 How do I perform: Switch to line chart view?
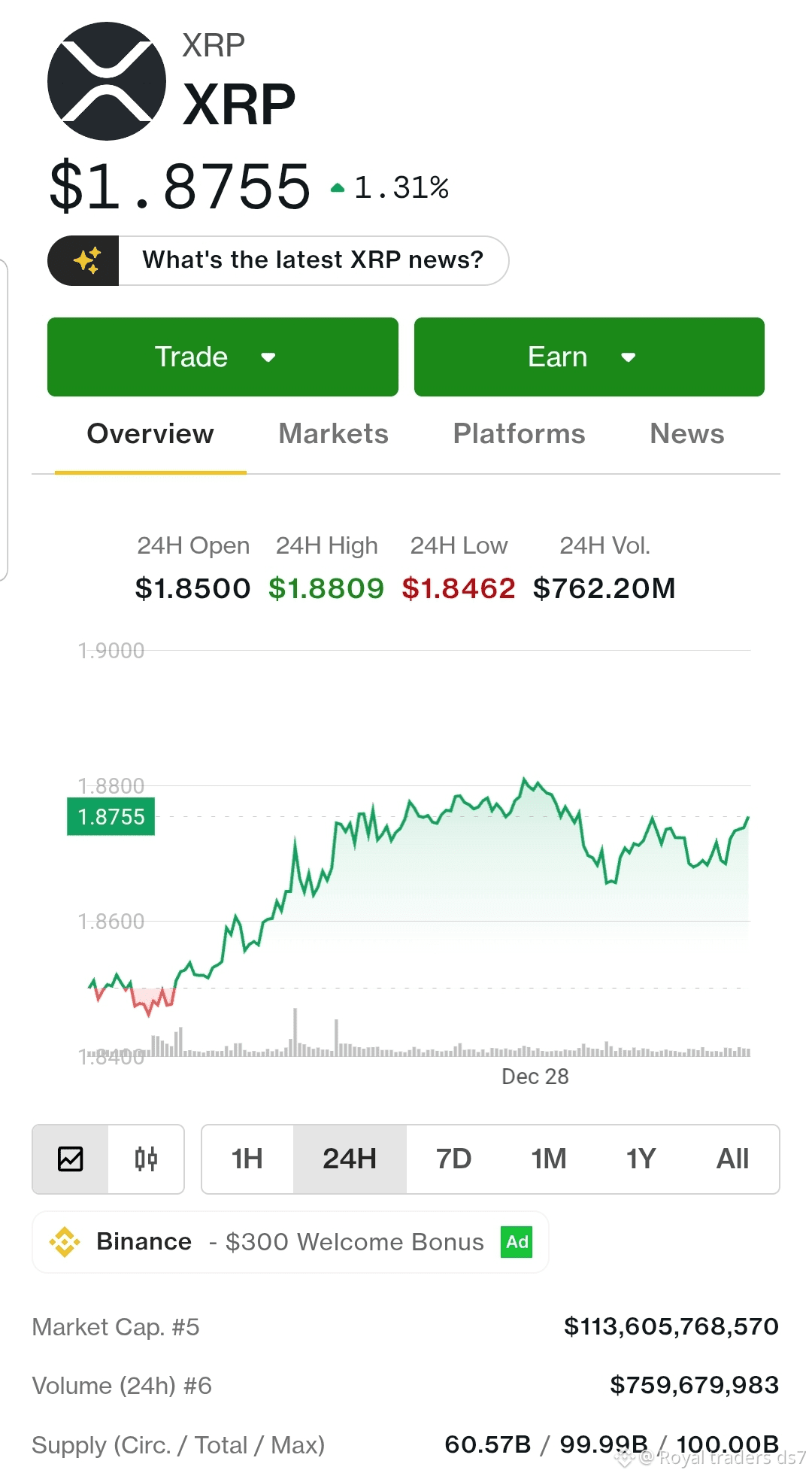coord(71,1159)
